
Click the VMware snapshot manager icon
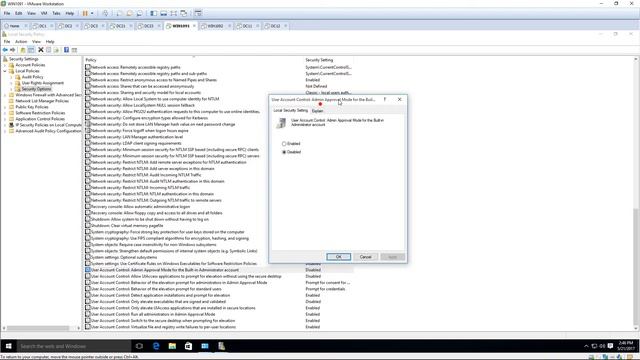[x=140, y=13]
